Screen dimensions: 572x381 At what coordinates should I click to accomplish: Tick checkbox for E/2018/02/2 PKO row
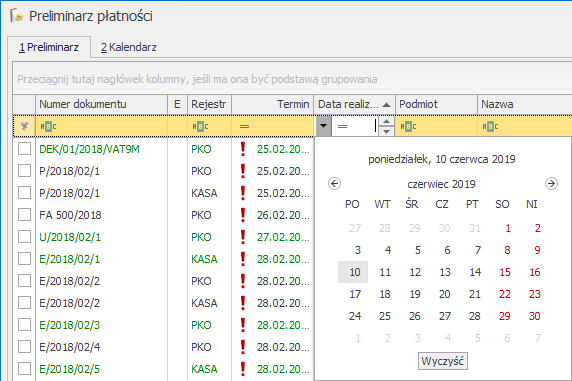click(24, 281)
